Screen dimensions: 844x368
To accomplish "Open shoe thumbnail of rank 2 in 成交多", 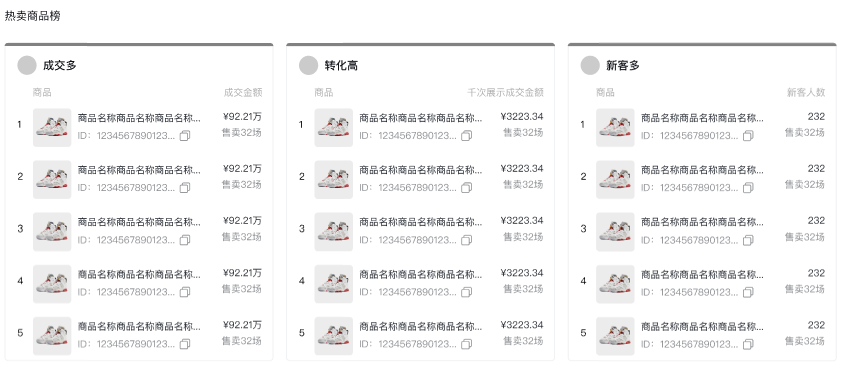I will click(52, 180).
